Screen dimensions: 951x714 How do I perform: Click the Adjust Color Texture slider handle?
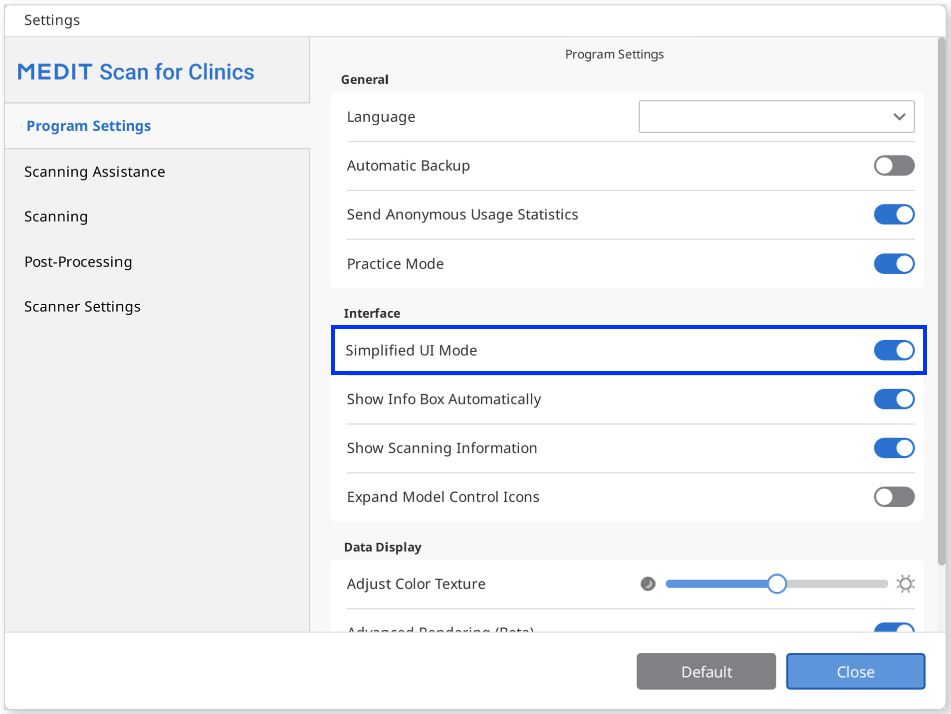click(777, 584)
